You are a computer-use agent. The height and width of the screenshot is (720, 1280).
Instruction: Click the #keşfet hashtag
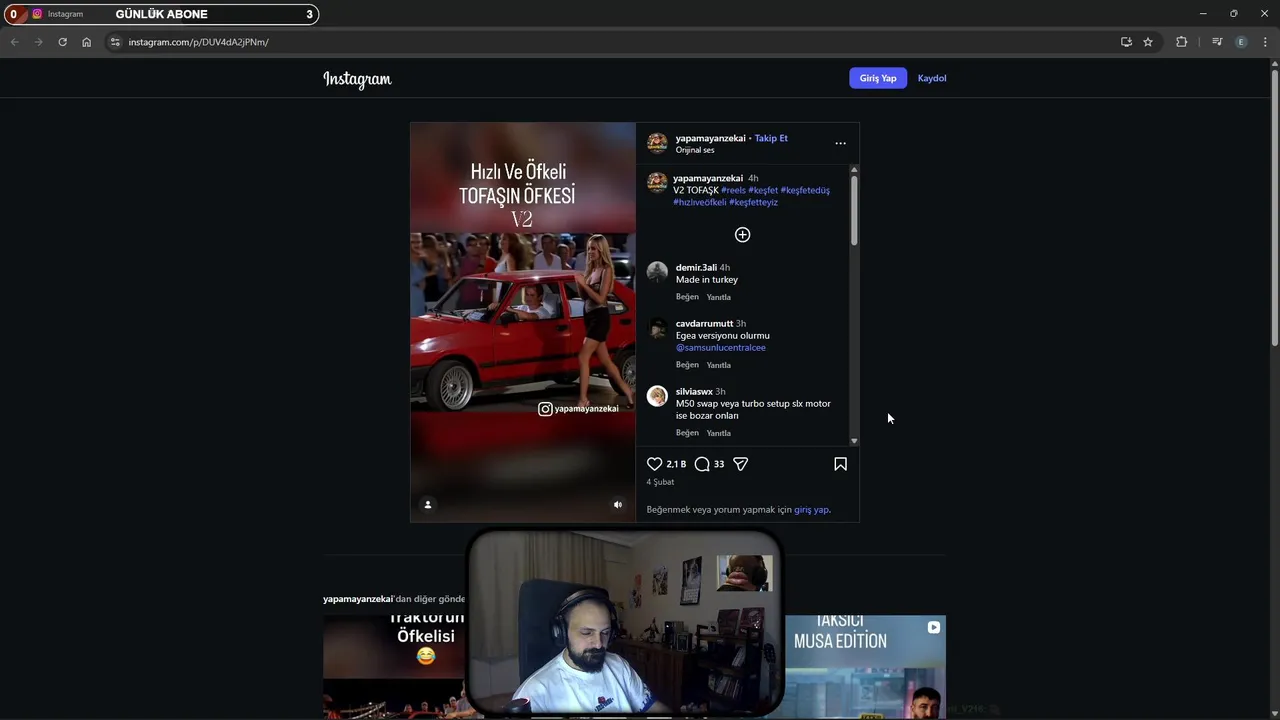763,190
